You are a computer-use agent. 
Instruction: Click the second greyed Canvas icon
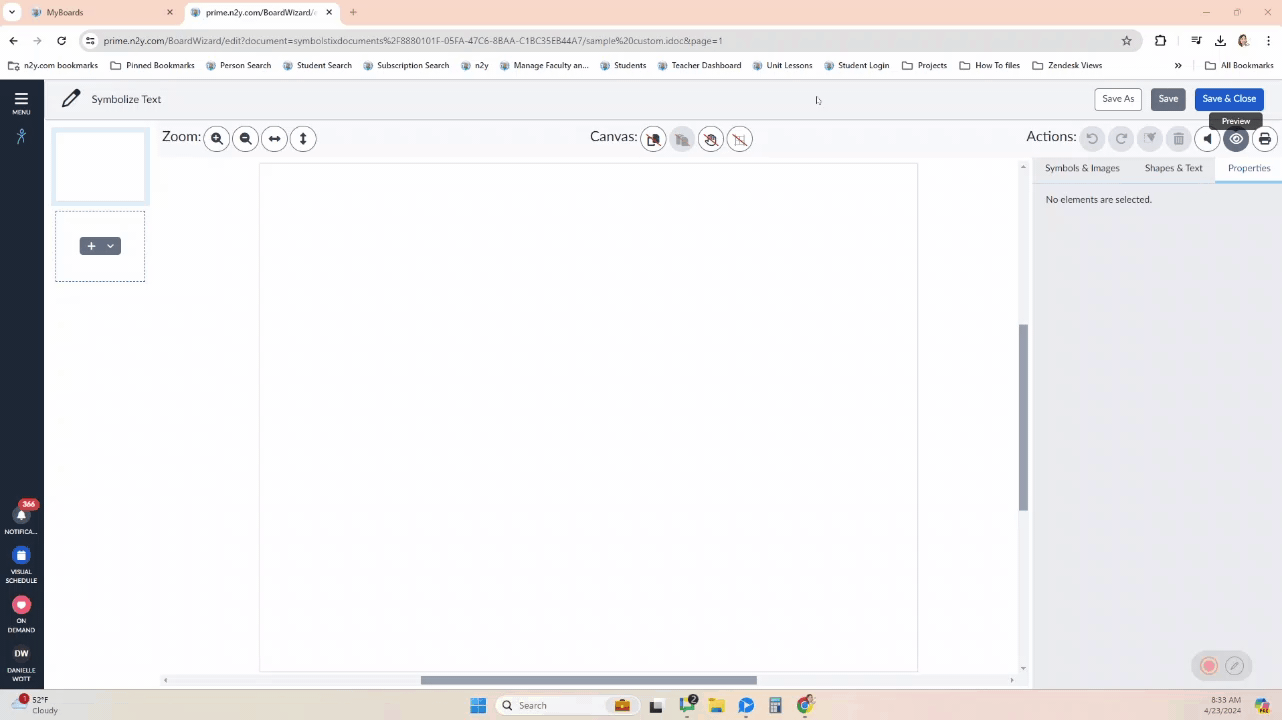pos(682,139)
